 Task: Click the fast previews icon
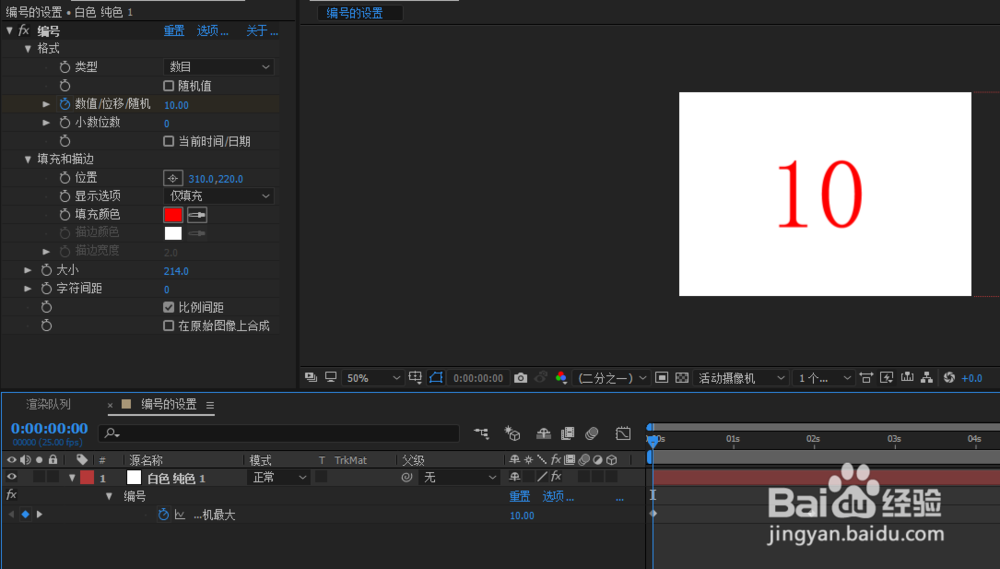coord(886,378)
